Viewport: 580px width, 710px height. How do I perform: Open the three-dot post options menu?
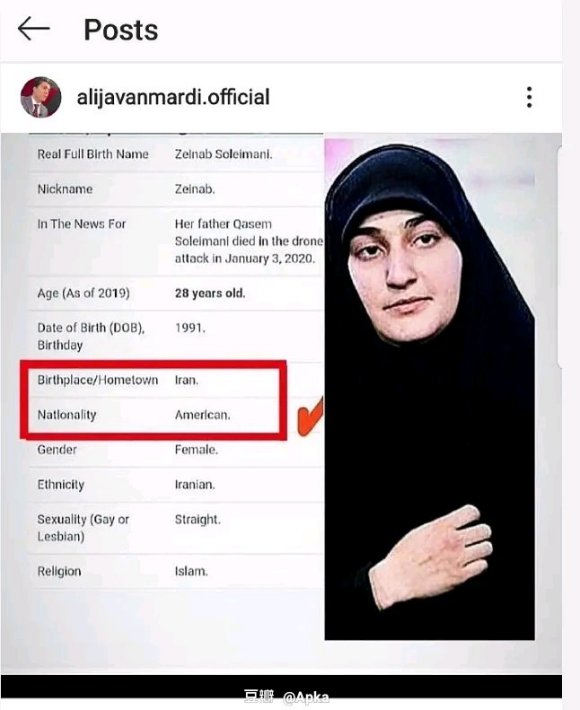[529, 97]
